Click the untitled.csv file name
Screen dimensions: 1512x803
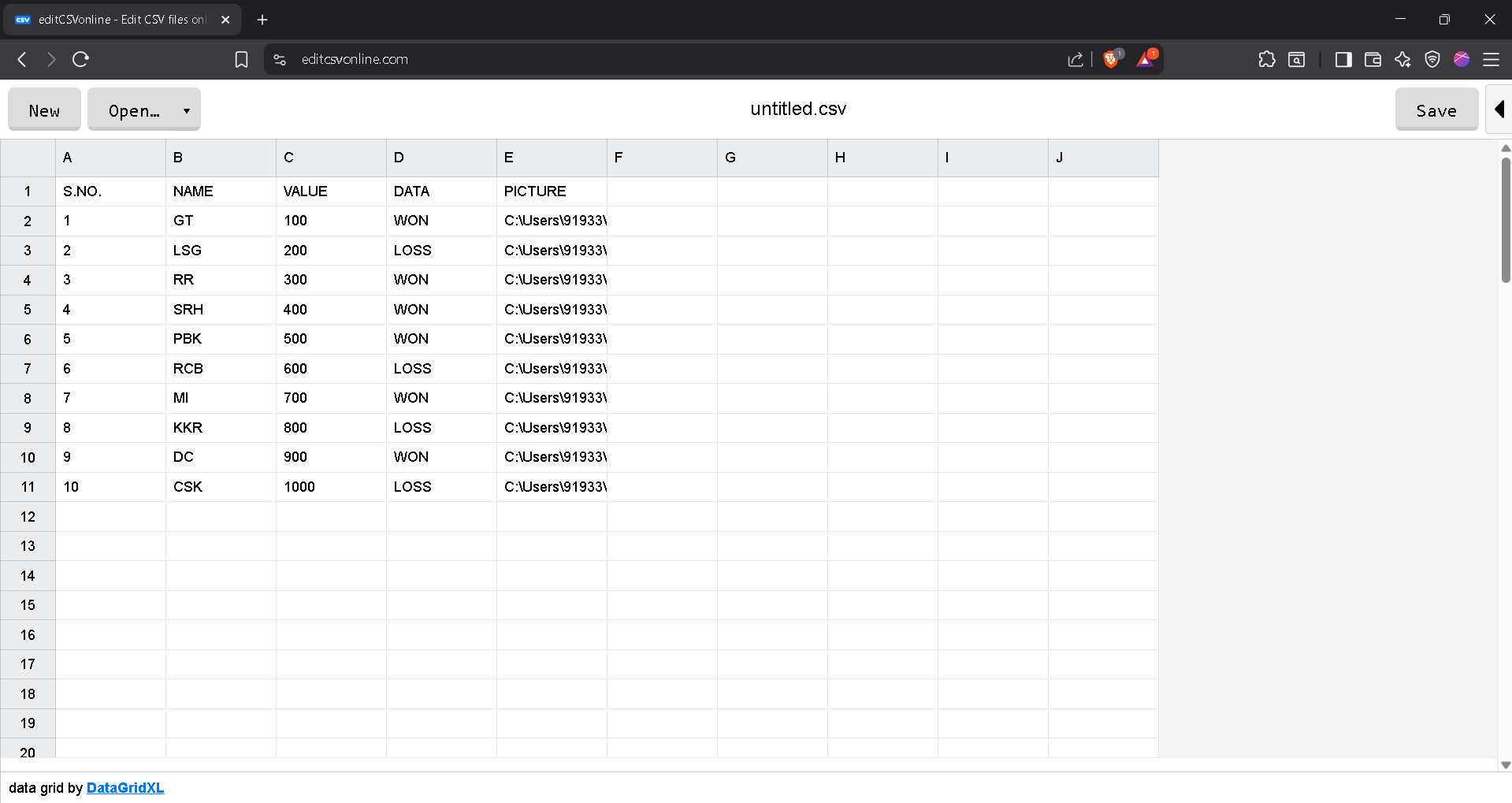pyautogui.click(x=798, y=109)
